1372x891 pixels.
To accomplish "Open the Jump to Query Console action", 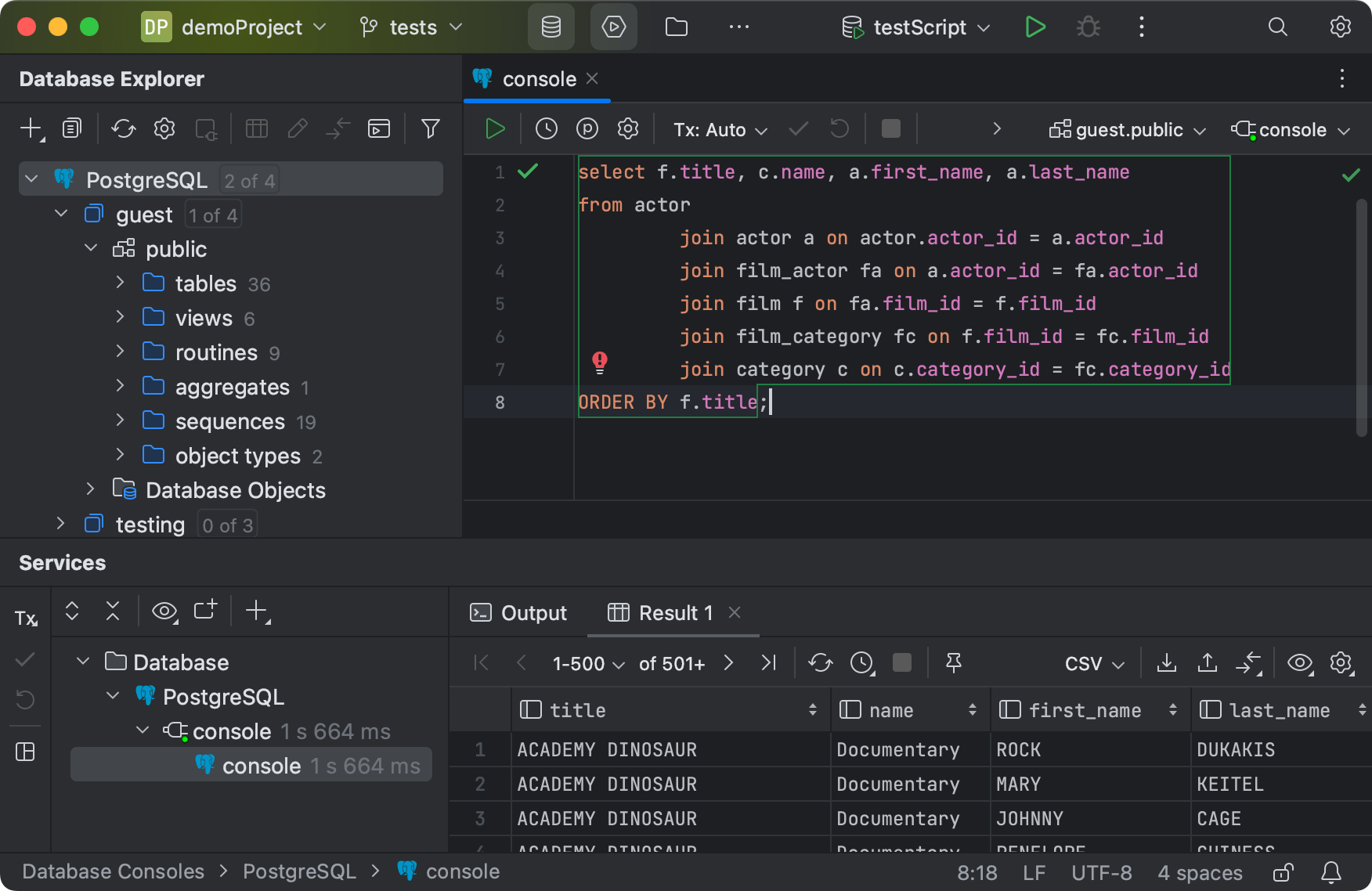I will tap(378, 128).
